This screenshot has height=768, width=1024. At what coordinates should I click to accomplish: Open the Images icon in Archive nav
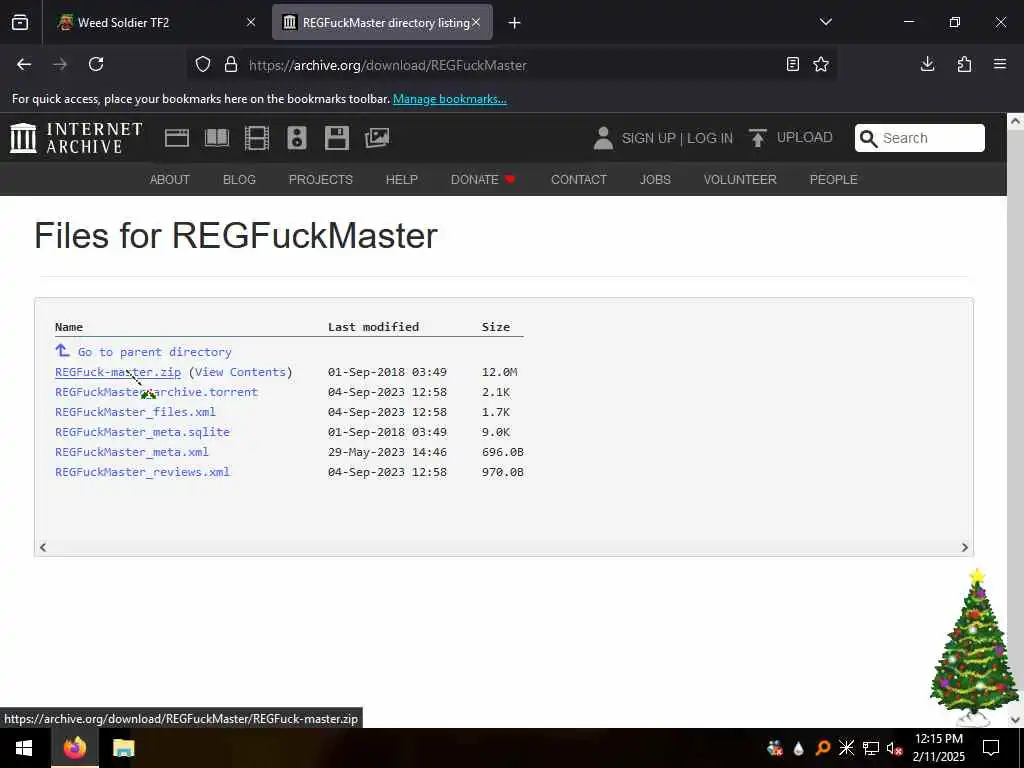point(377,138)
